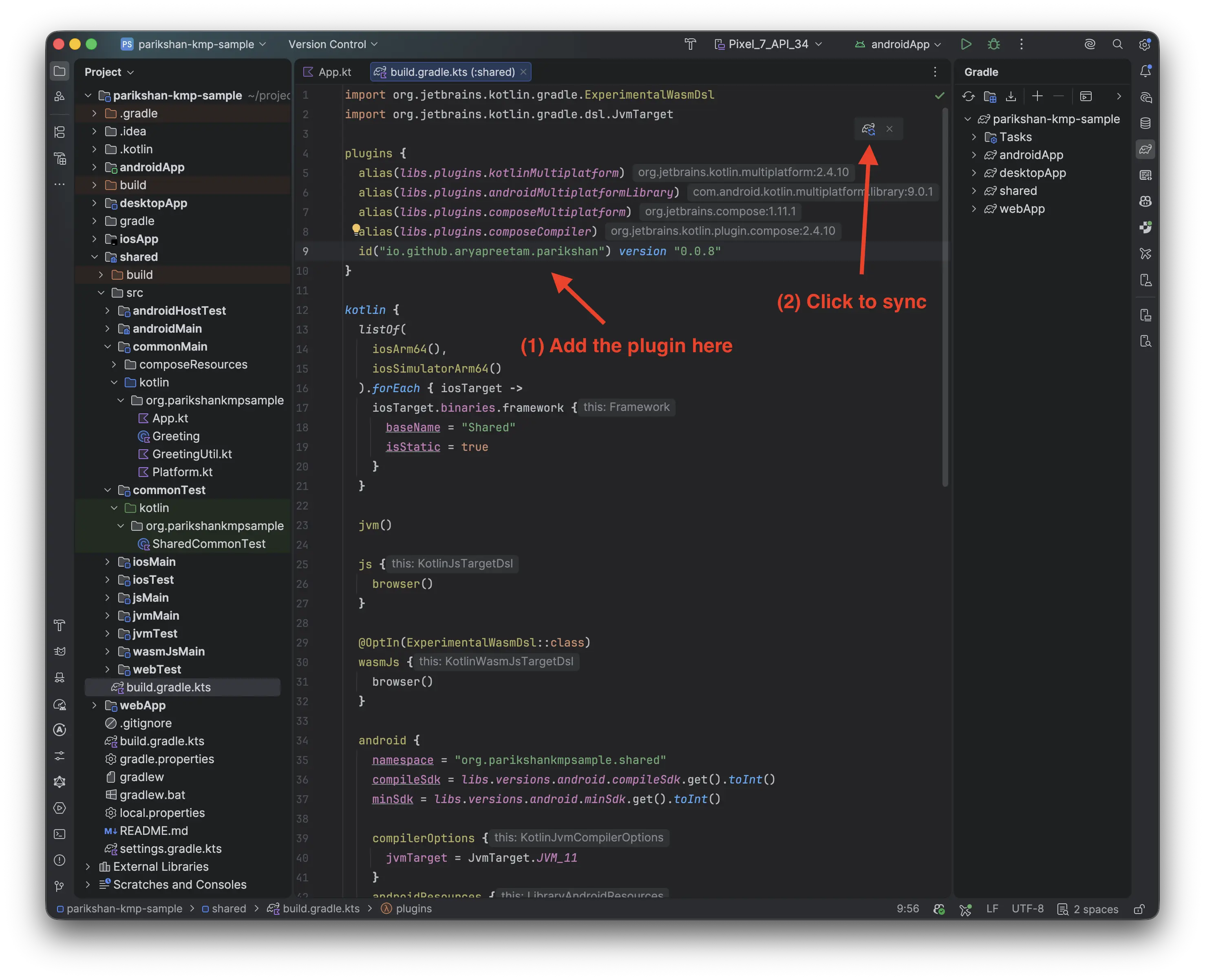The width and height of the screenshot is (1205, 980).
Task: Click plugins breadcrumb in navigation bar
Action: click(407, 909)
